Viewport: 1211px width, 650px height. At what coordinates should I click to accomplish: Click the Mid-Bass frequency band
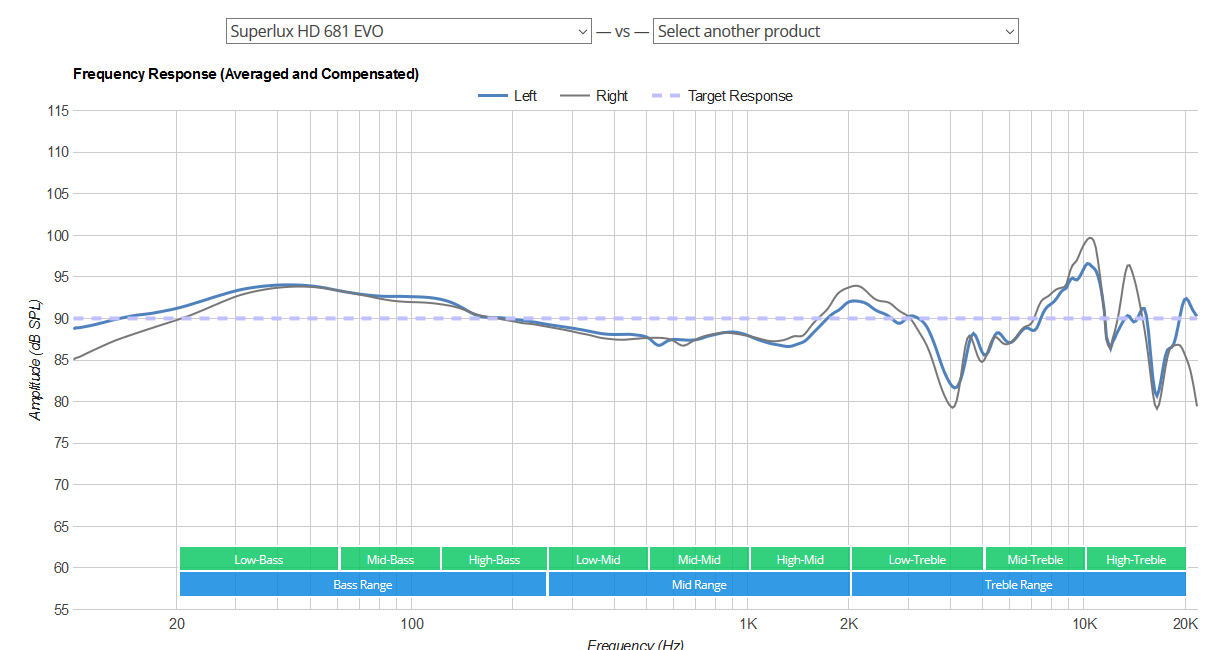click(390, 559)
